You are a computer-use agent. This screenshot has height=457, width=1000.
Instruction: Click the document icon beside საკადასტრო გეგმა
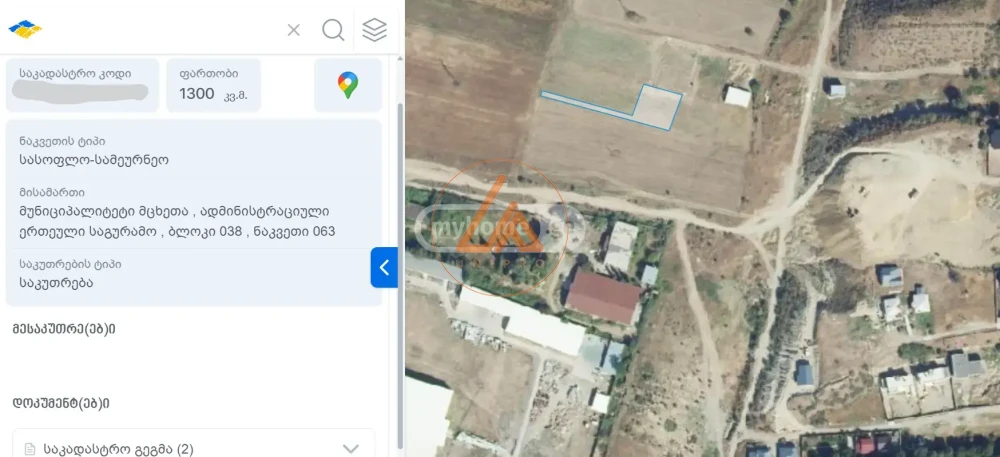click(x=29, y=449)
